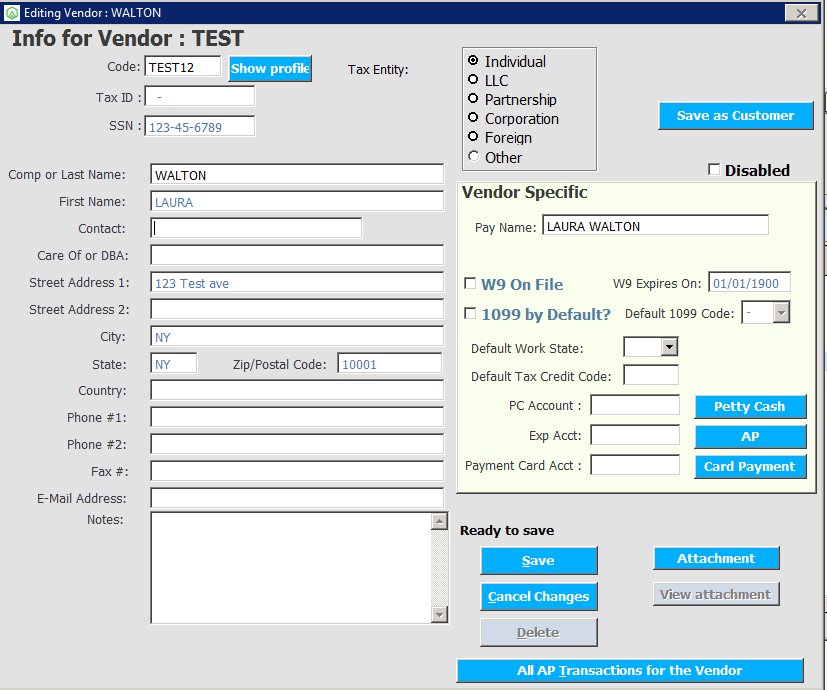
Task: Click the Delete button
Action: pyautogui.click(x=538, y=632)
